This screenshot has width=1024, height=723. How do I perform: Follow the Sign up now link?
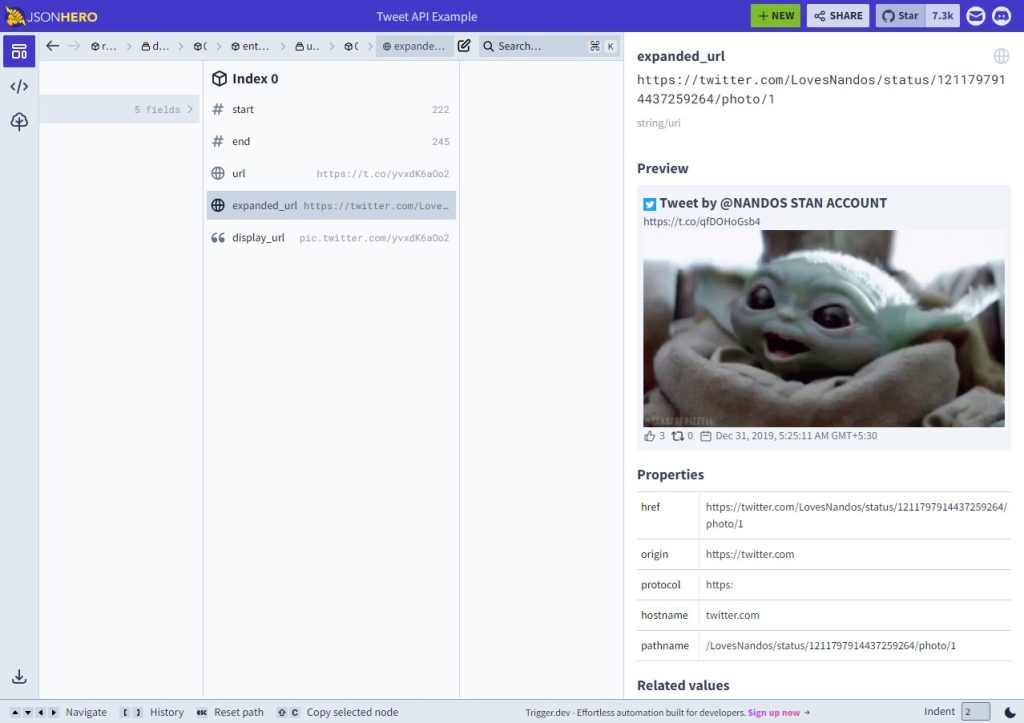click(774, 713)
